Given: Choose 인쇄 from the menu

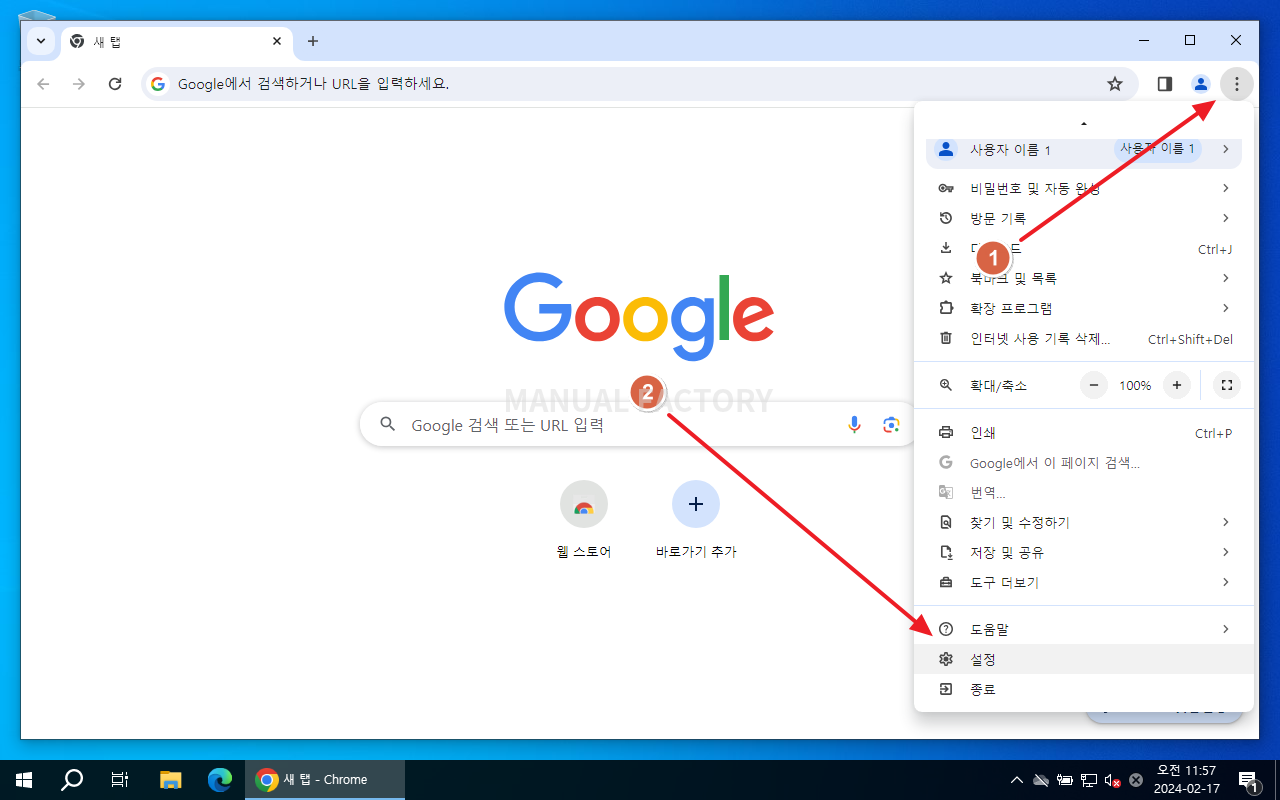Looking at the screenshot, I should point(1084,433).
